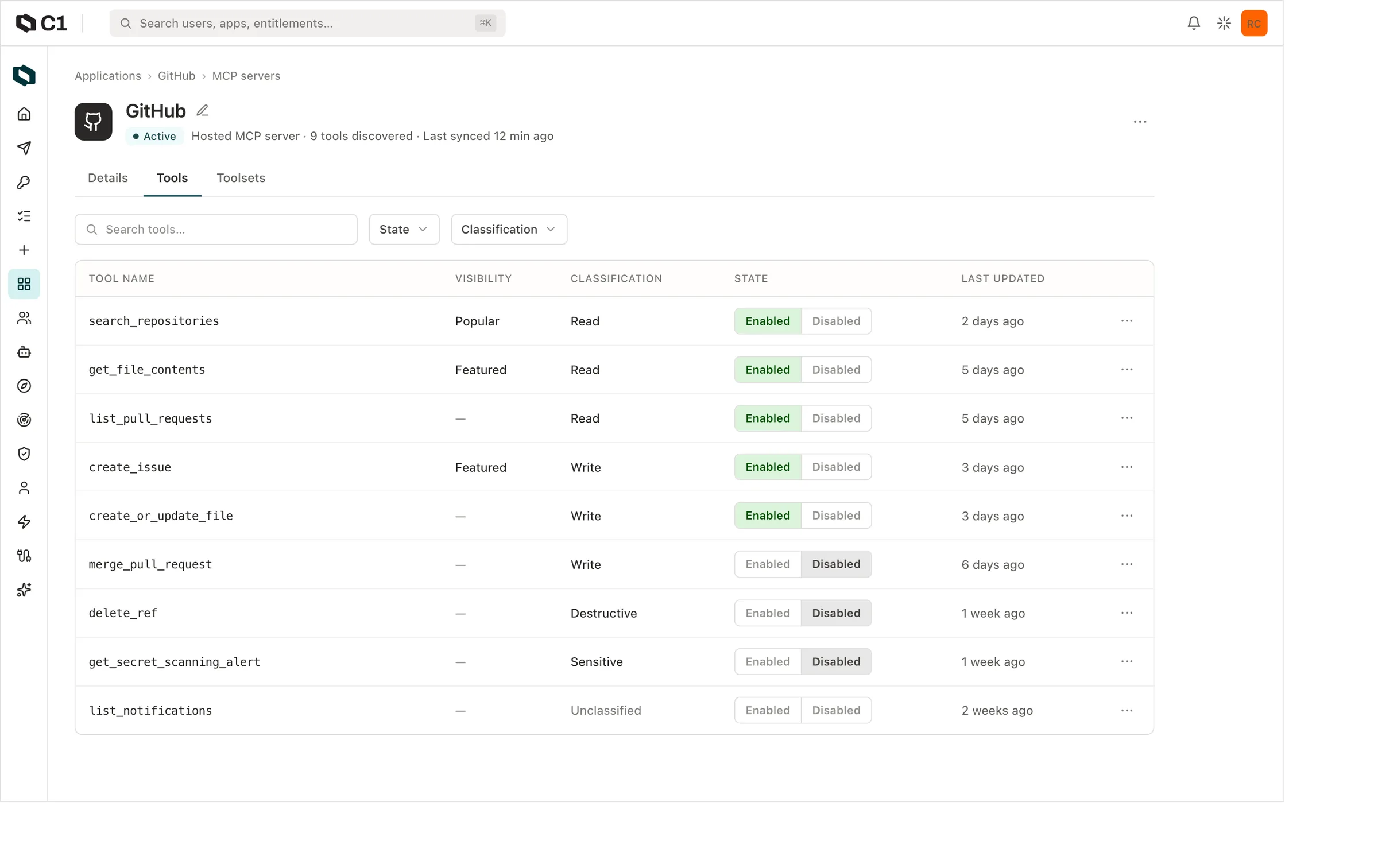Viewport: 1378px width, 868px height.
Task: Click the GitHub app logo tile
Action: pos(93,122)
